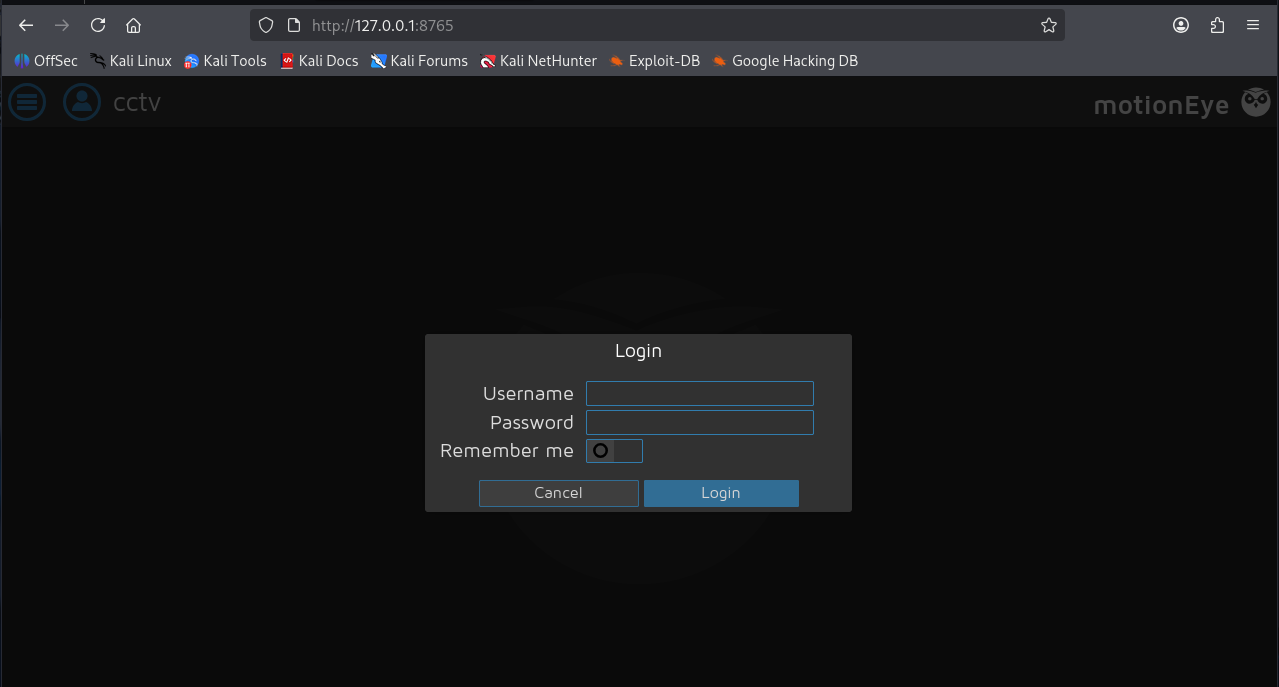This screenshot has width=1279, height=687.
Task: Click the motionEye owl logo
Action: coord(1255,102)
